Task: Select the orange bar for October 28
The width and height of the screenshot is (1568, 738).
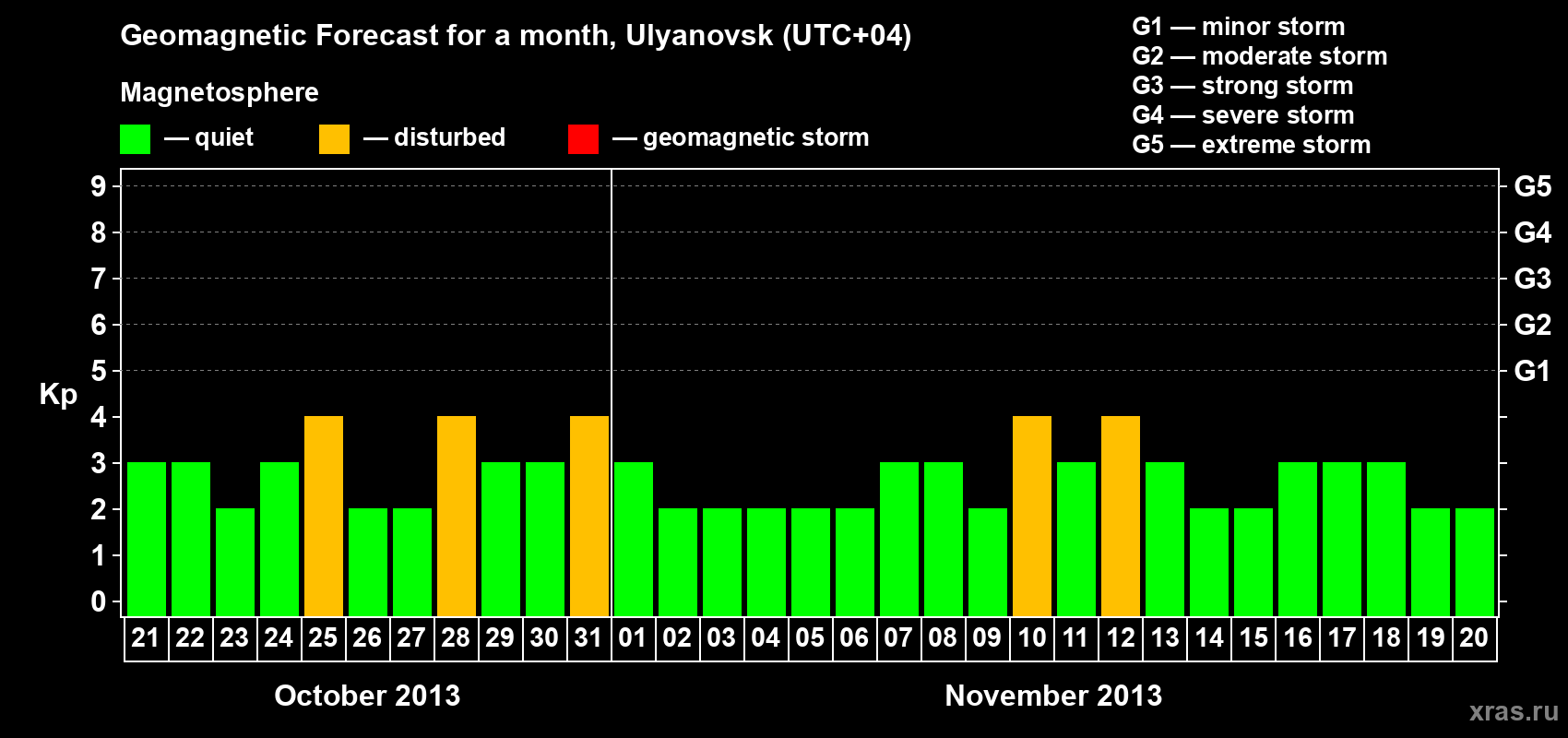Action: click(x=457, y=517)
